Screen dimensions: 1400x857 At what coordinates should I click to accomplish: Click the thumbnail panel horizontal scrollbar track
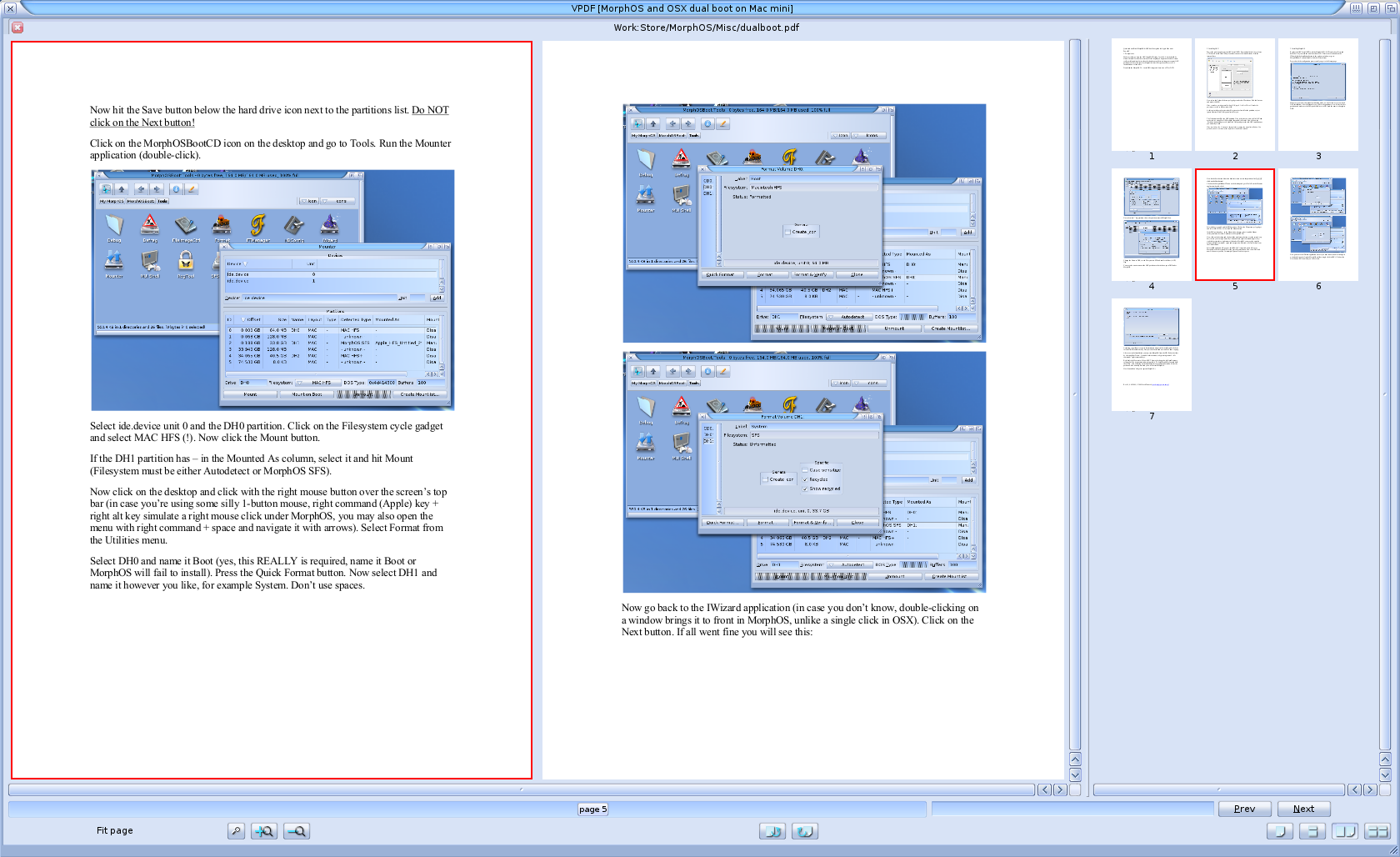[x=1219, y=789]
